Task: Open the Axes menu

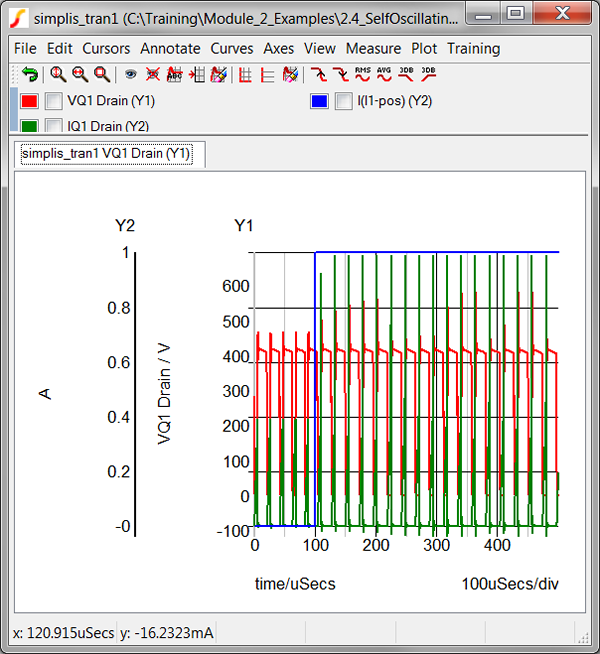Action: (x=279, y=48)
